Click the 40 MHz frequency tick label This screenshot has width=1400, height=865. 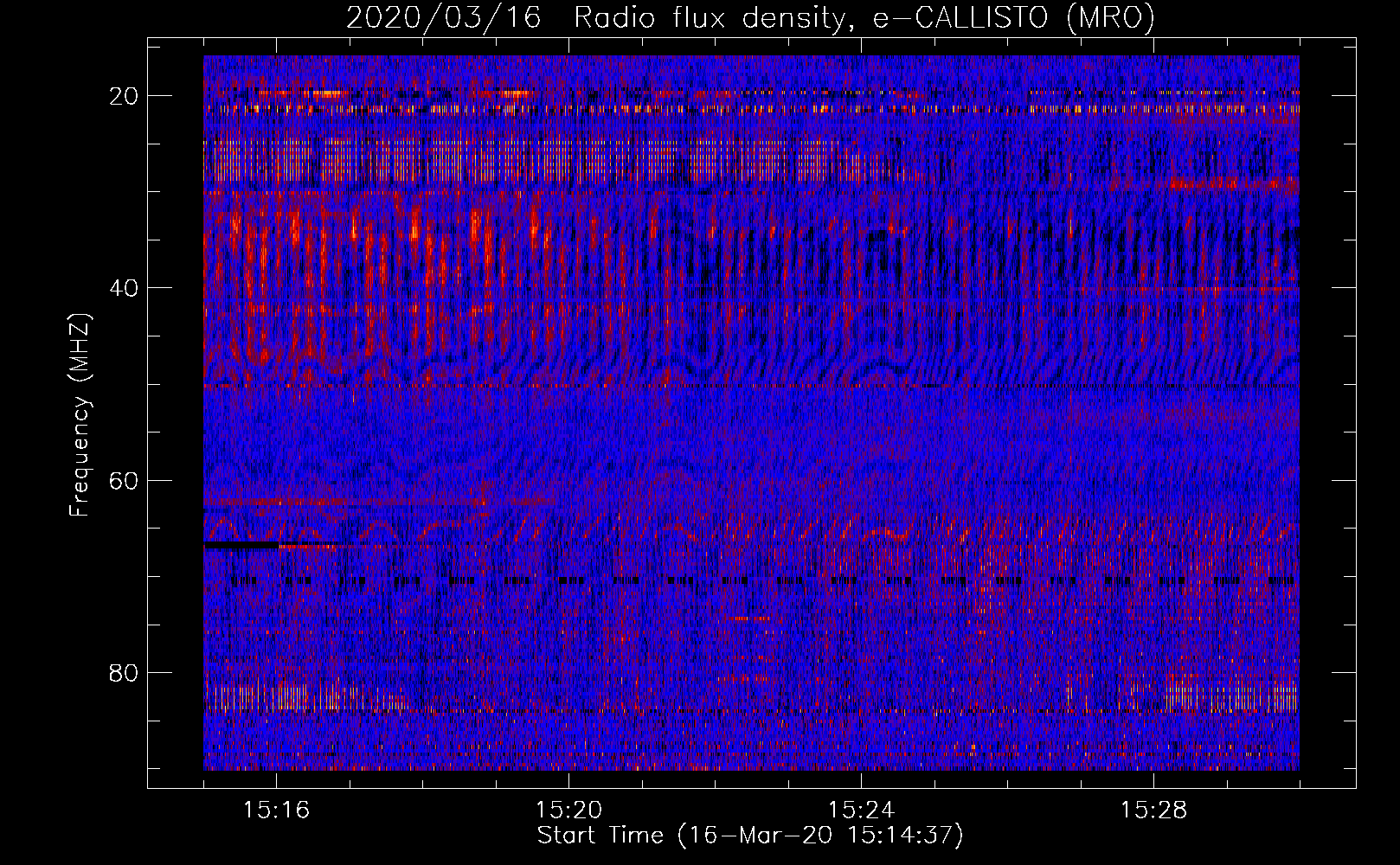tap(124, 288)
